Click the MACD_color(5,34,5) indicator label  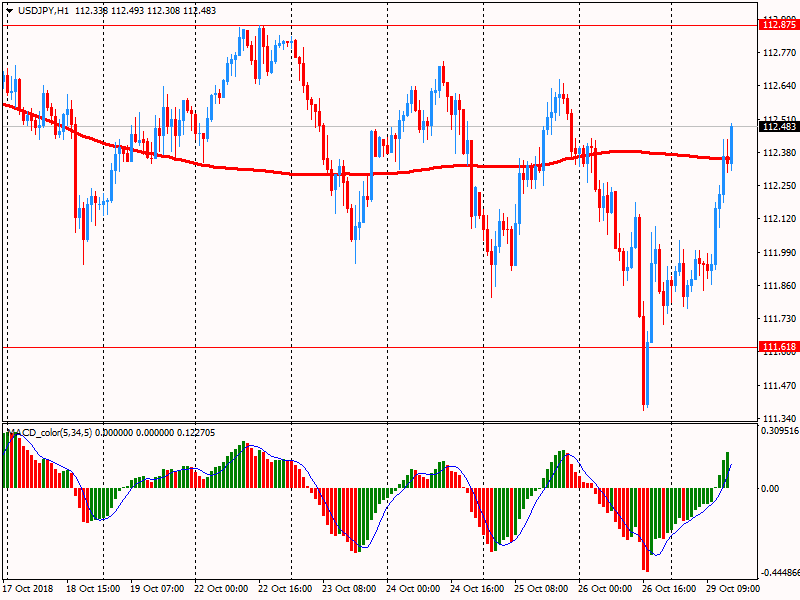(x=51, y=433)
